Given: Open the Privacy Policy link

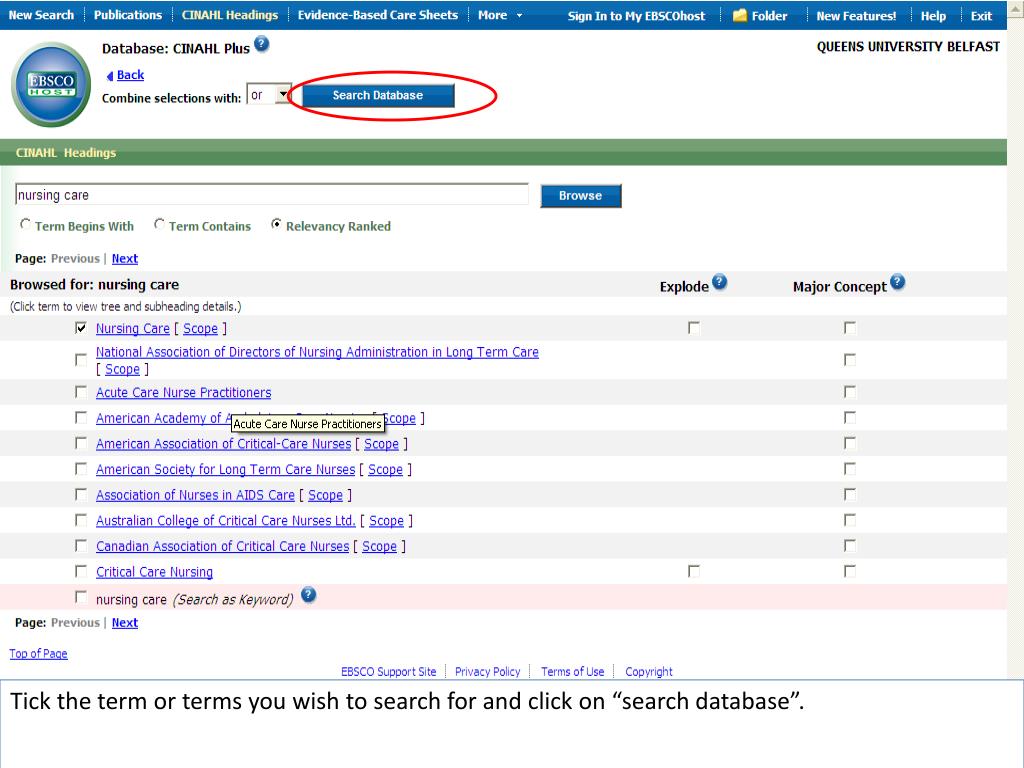Looking at the screenshot, I should click(487, 671).
